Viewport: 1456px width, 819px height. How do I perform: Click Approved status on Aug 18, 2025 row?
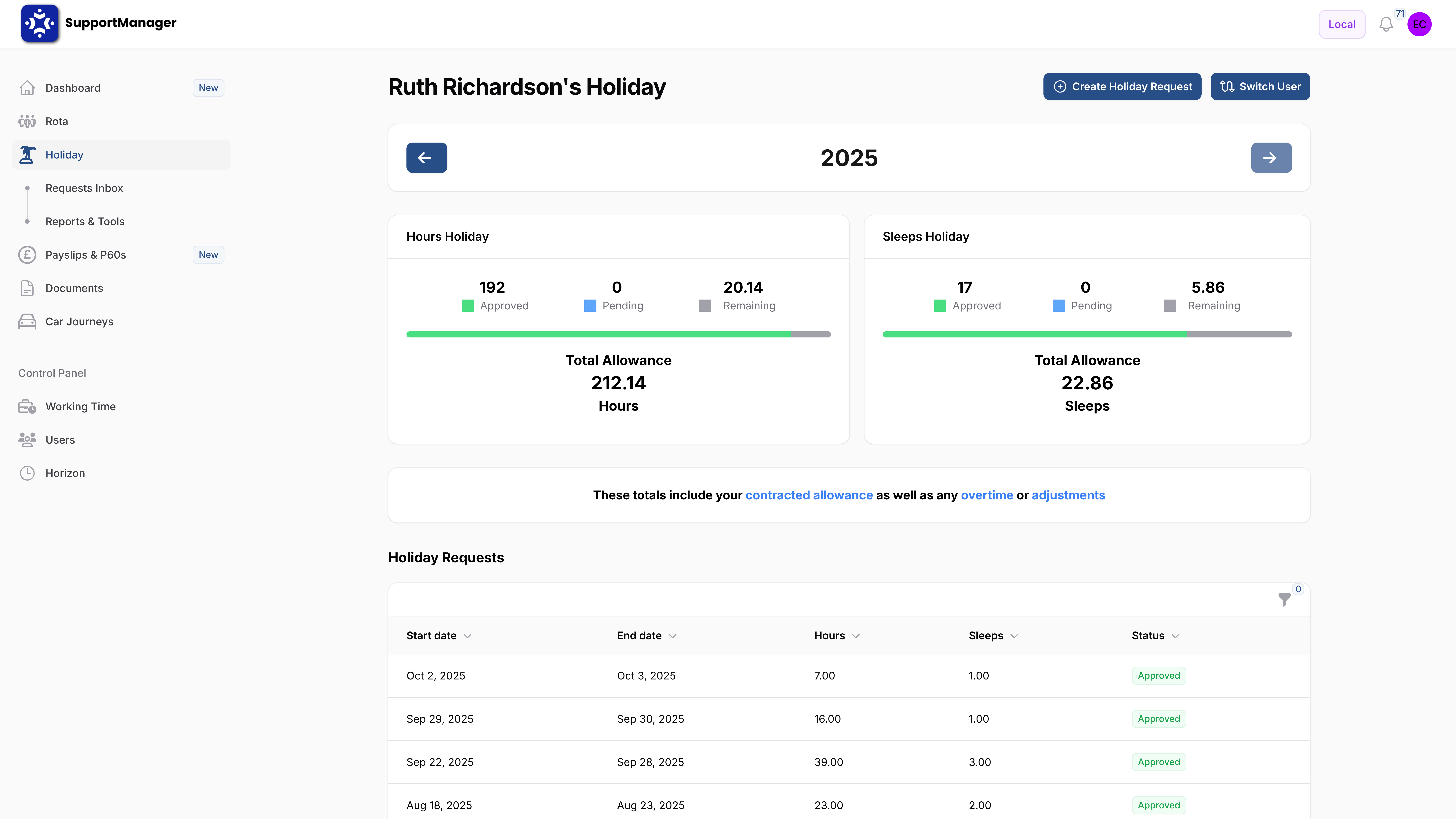point(1159,805)
